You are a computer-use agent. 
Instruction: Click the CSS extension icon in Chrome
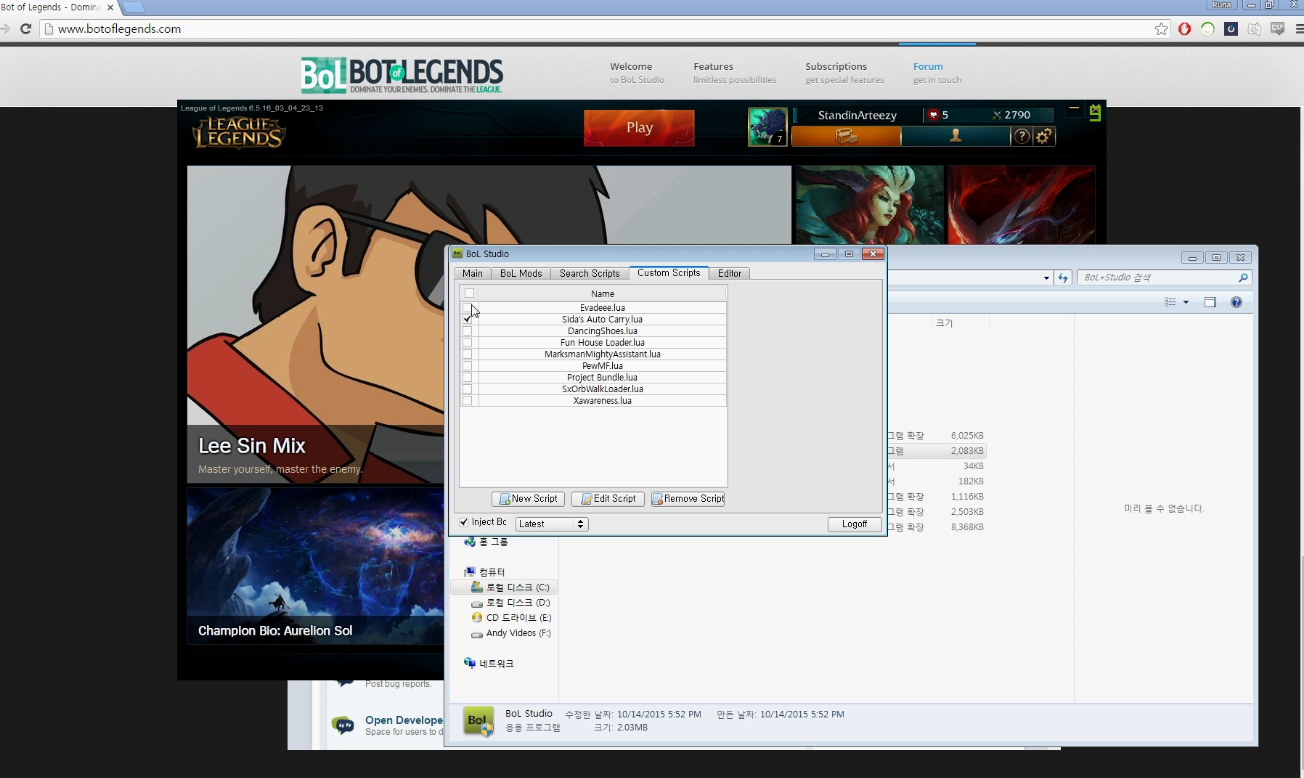(x=1277, y=29)
